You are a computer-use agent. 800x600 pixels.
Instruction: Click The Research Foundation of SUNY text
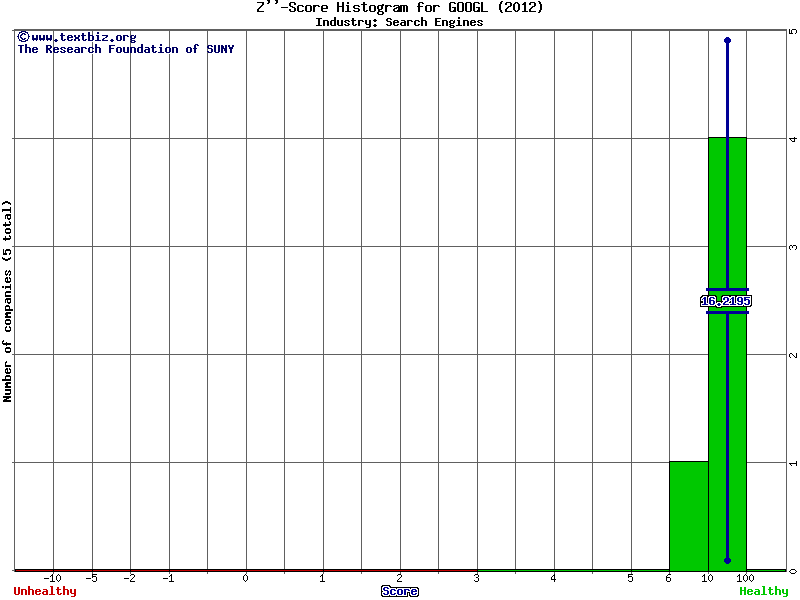pyautogui.click(x=125, y=49)
